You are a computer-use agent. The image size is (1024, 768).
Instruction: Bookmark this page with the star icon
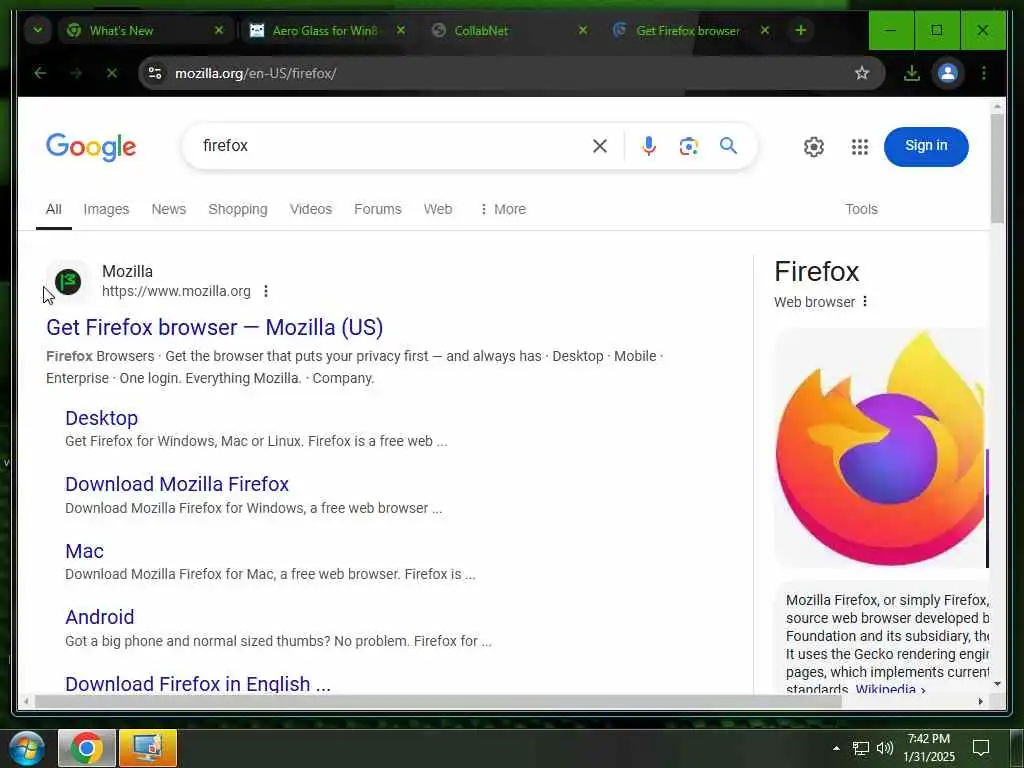862,73
